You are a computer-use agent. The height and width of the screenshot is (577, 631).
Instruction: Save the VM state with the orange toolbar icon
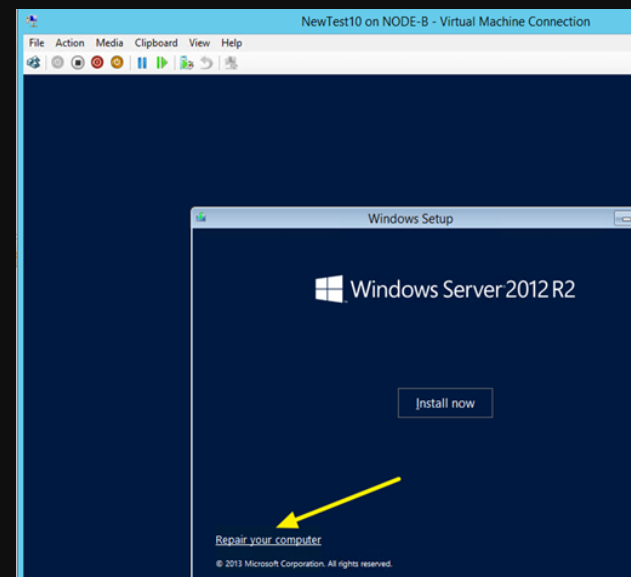pos(117,62)
